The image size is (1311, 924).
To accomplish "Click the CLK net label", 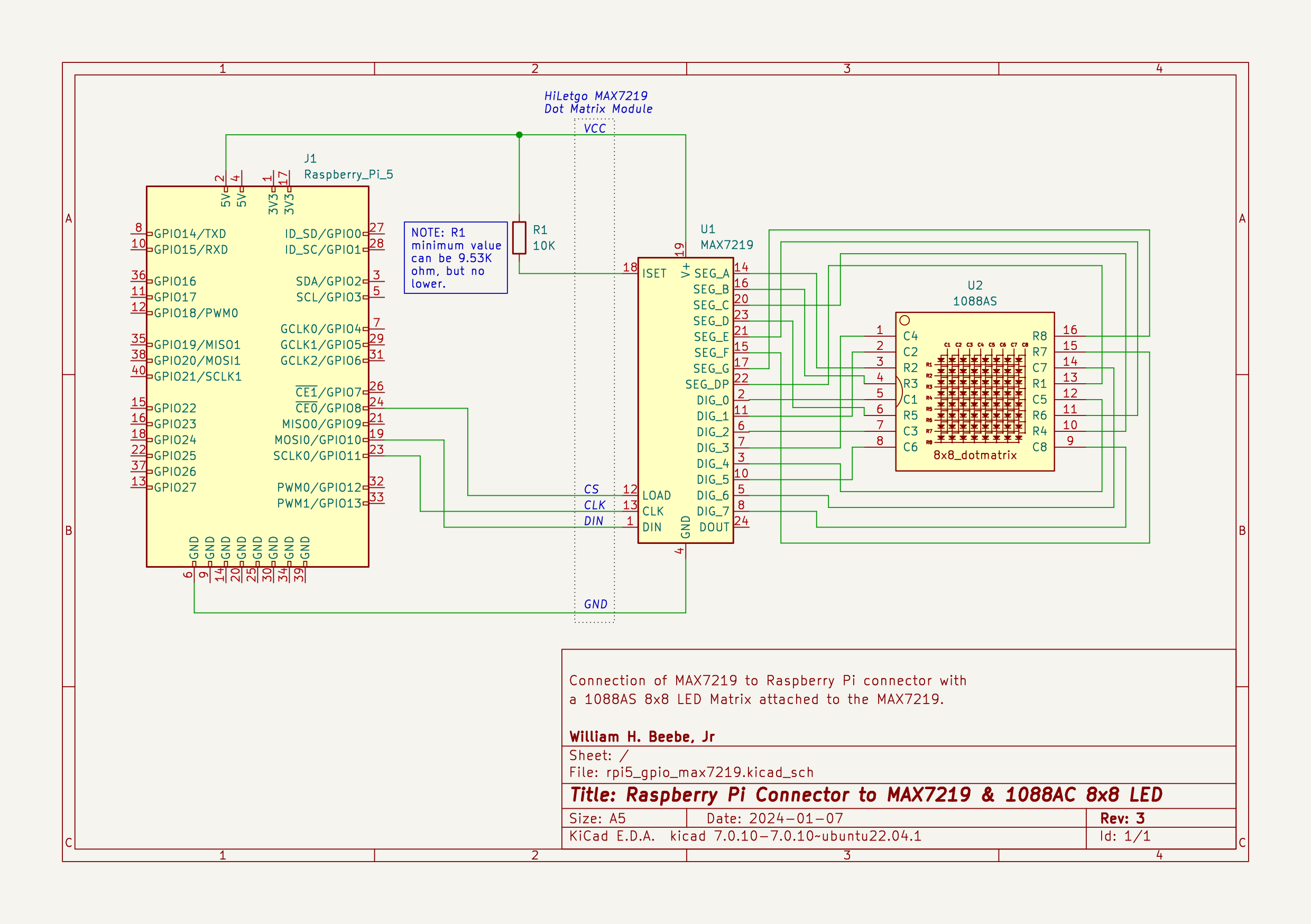I will pos(594,505).
